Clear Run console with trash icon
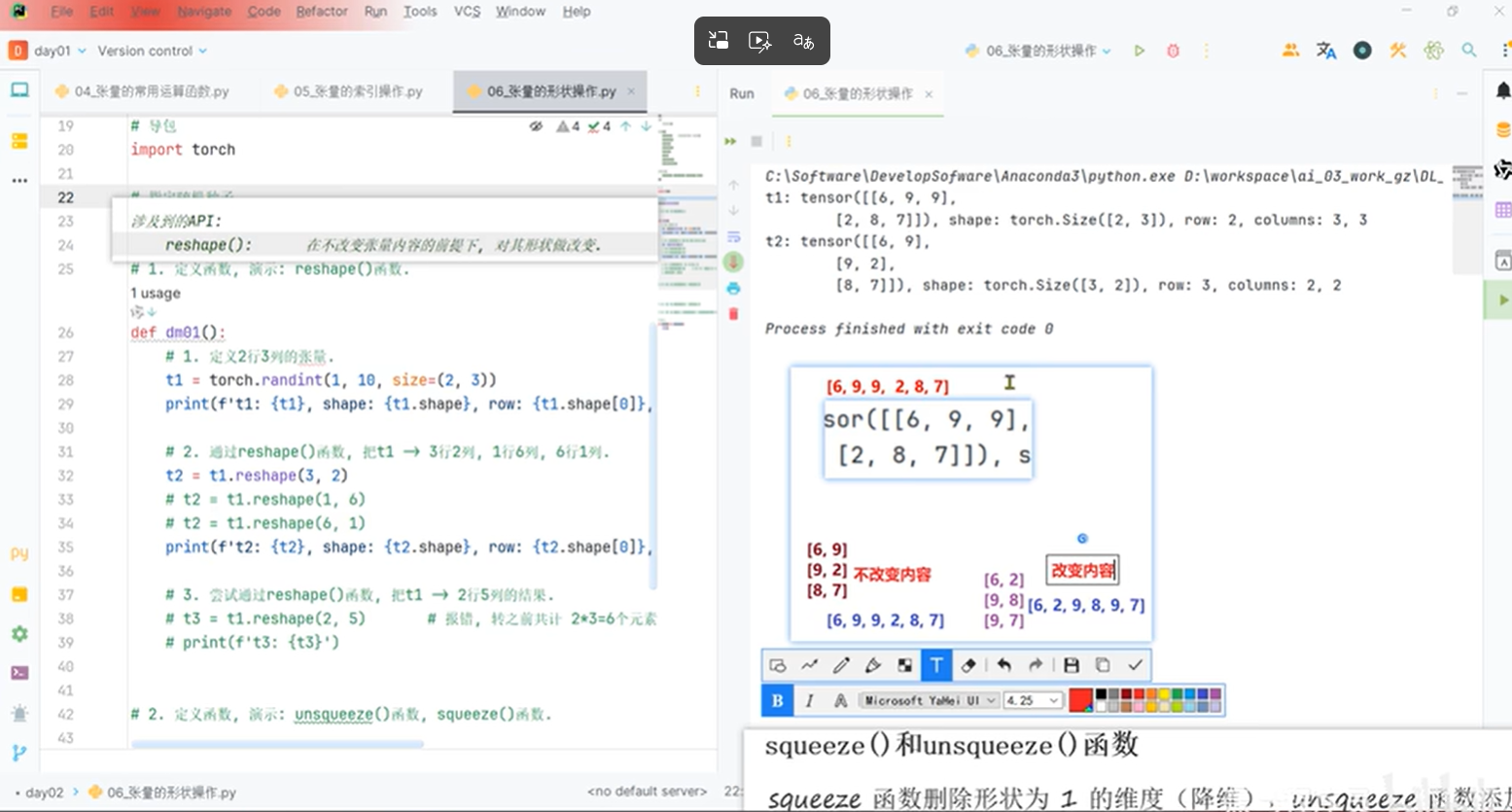The image size is (1512, 812). pos(733,313)
